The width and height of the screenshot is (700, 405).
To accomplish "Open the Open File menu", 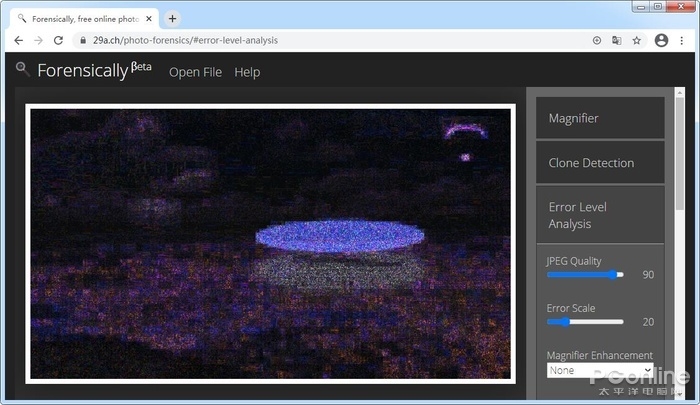I will (195, 72).
